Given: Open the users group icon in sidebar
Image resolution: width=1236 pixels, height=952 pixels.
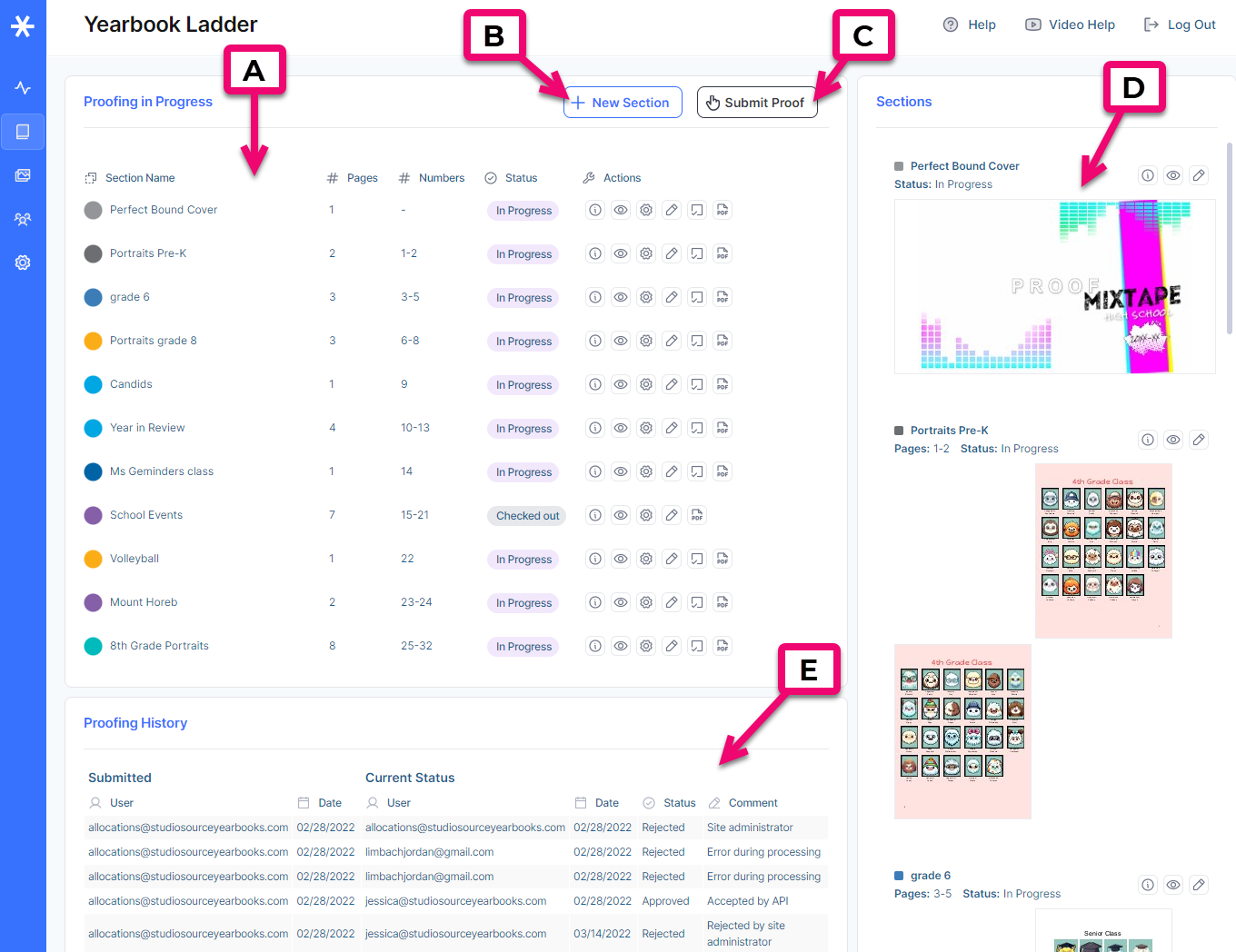Looking at the screenshot, I should pos(23,219).
